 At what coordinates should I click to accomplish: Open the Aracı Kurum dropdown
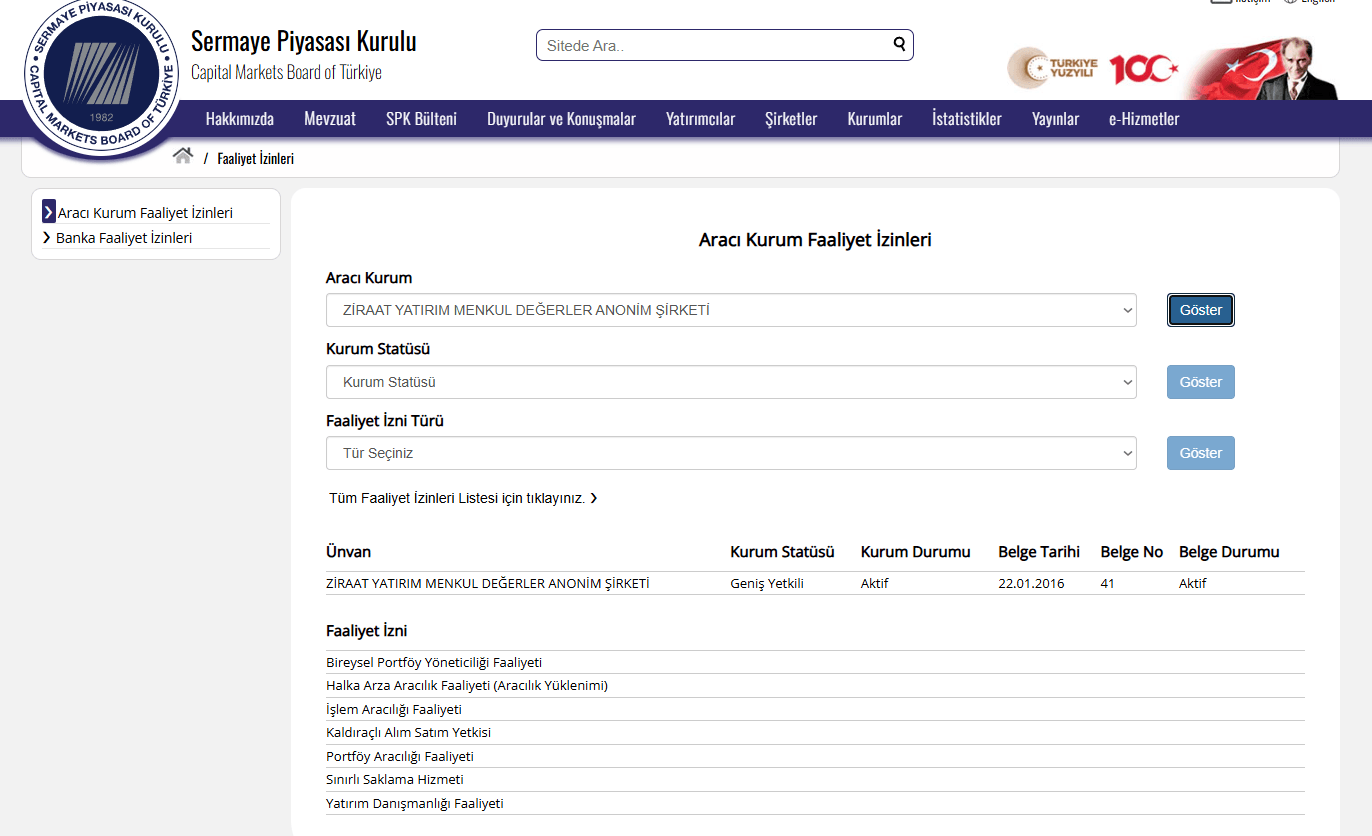pos(730,310)
